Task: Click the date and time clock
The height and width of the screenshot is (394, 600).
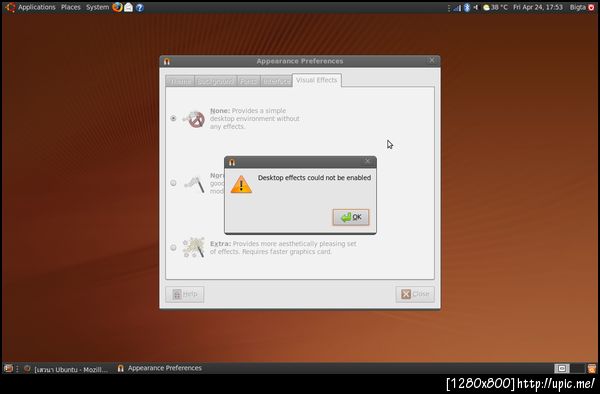Action: [538, 7]
